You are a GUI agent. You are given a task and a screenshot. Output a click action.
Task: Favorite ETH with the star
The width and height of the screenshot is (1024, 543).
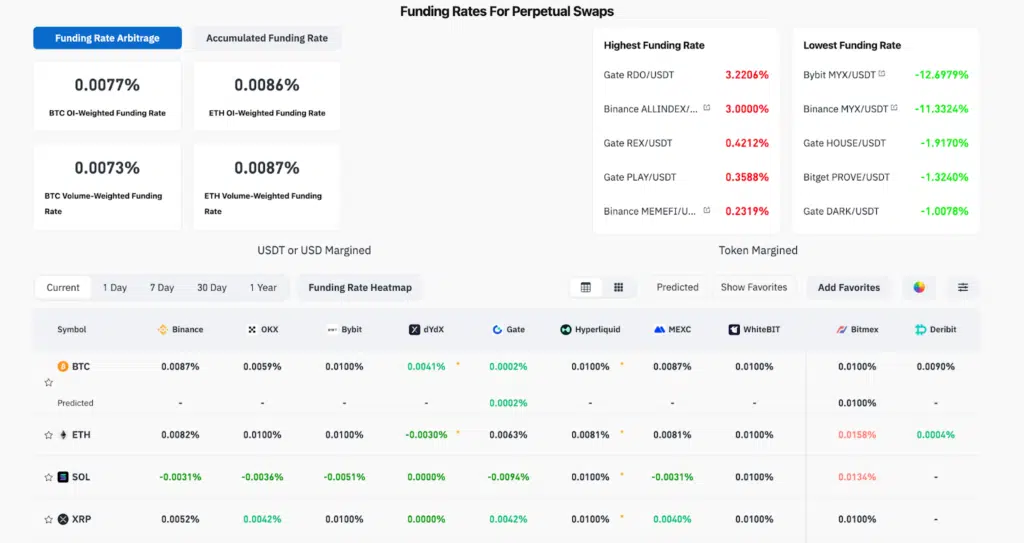point(48,435)
